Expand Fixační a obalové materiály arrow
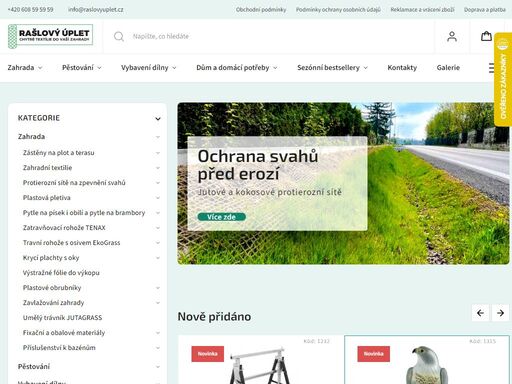The width and height of the screenshot is (512, 384). click(158, 333)
